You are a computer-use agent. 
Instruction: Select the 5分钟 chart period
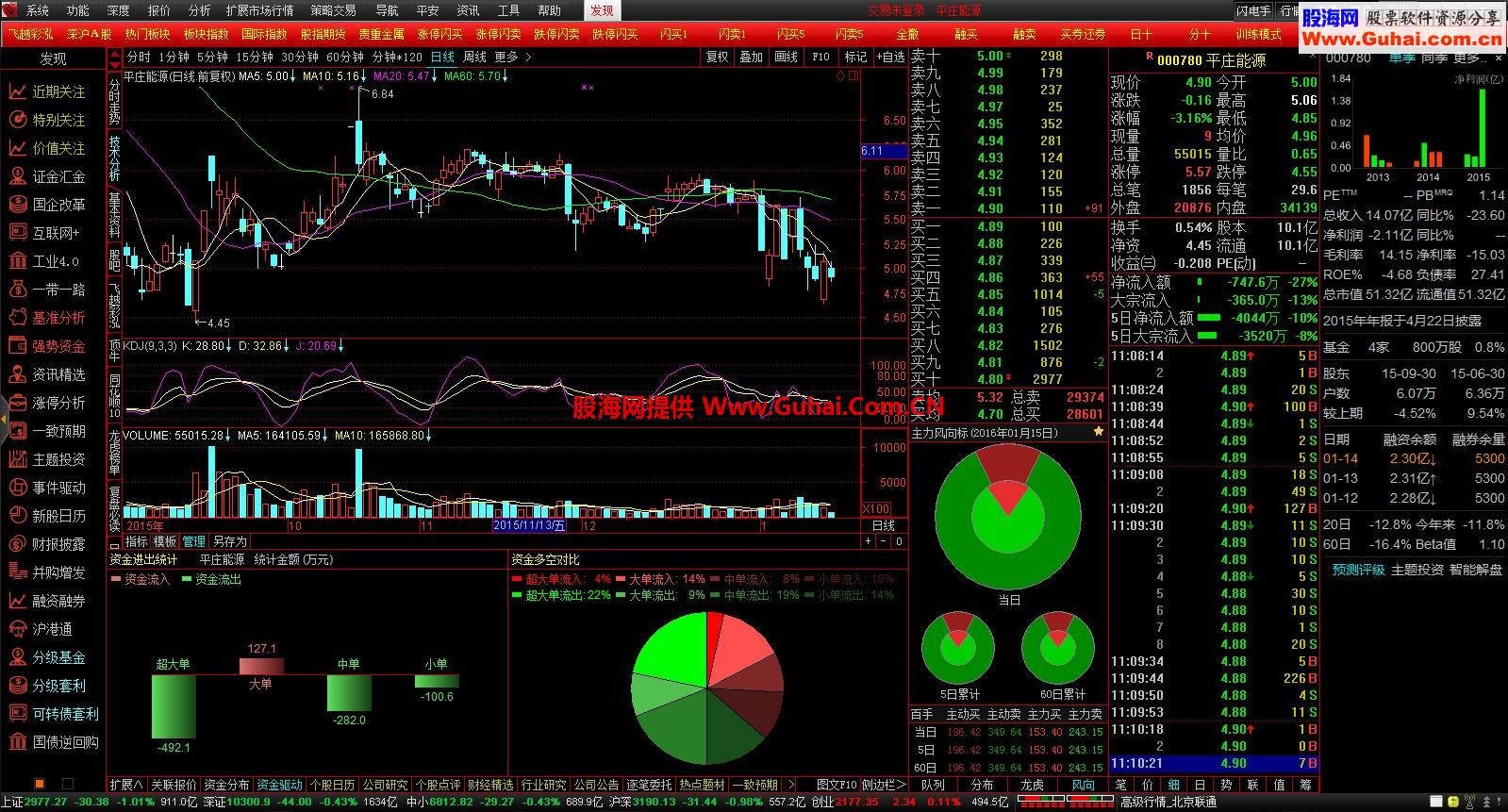click(x=213, y=57)
